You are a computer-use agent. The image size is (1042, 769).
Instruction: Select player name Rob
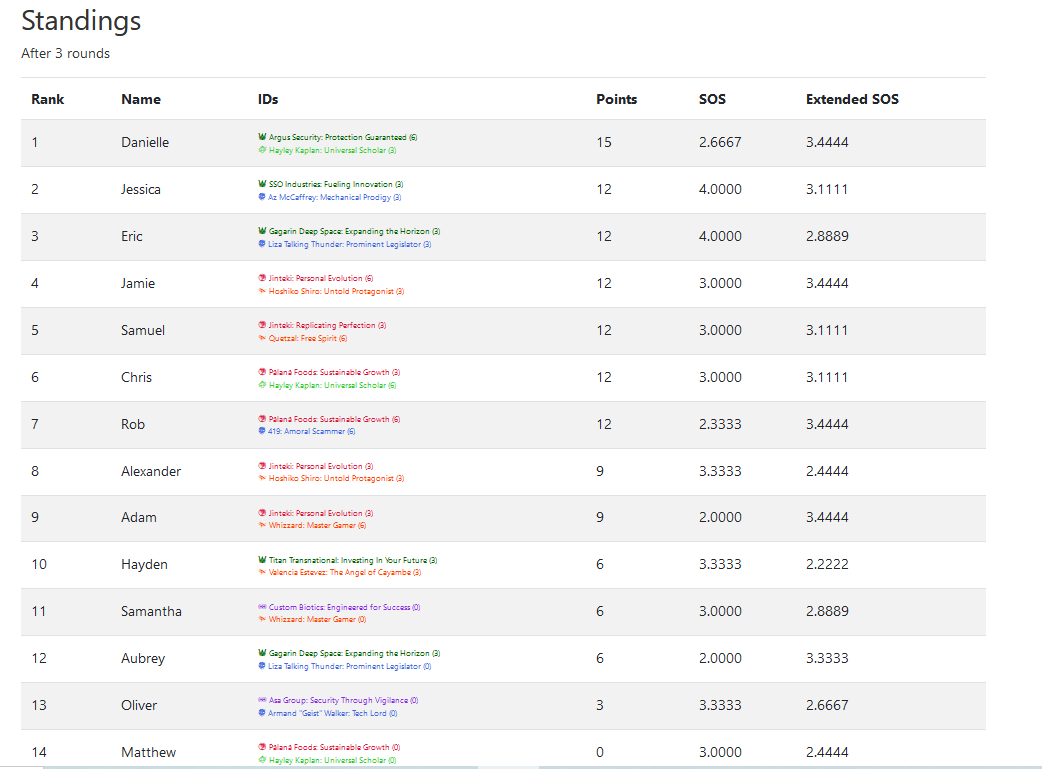point(133,424)
